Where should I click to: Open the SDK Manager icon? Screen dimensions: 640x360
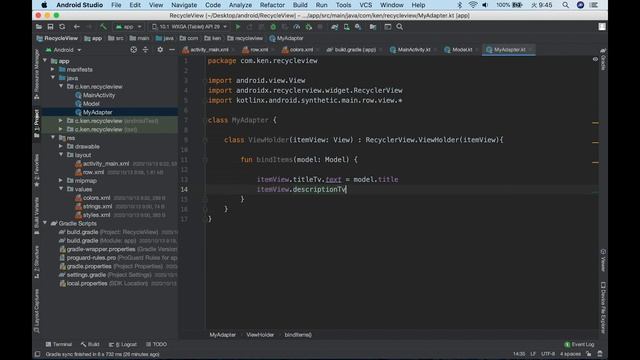tap(358, 27)
